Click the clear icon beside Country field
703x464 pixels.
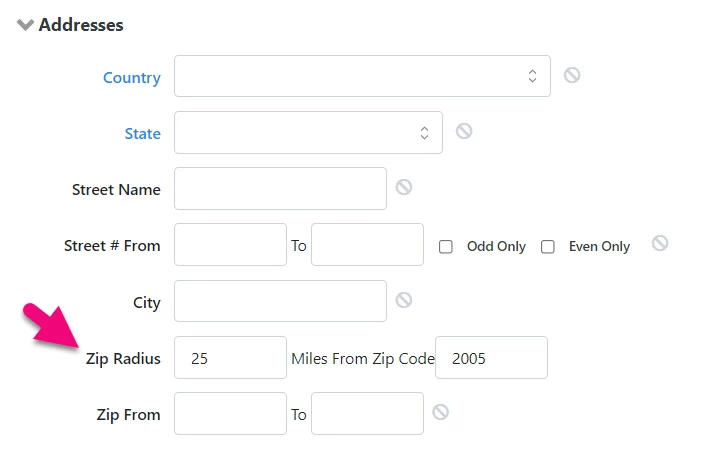pos(572,75)
